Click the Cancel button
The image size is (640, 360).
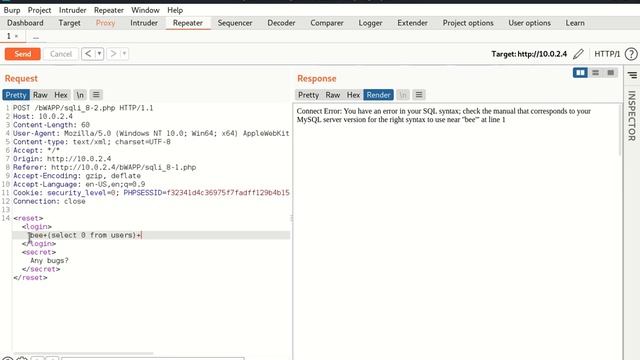click(61, 54)
